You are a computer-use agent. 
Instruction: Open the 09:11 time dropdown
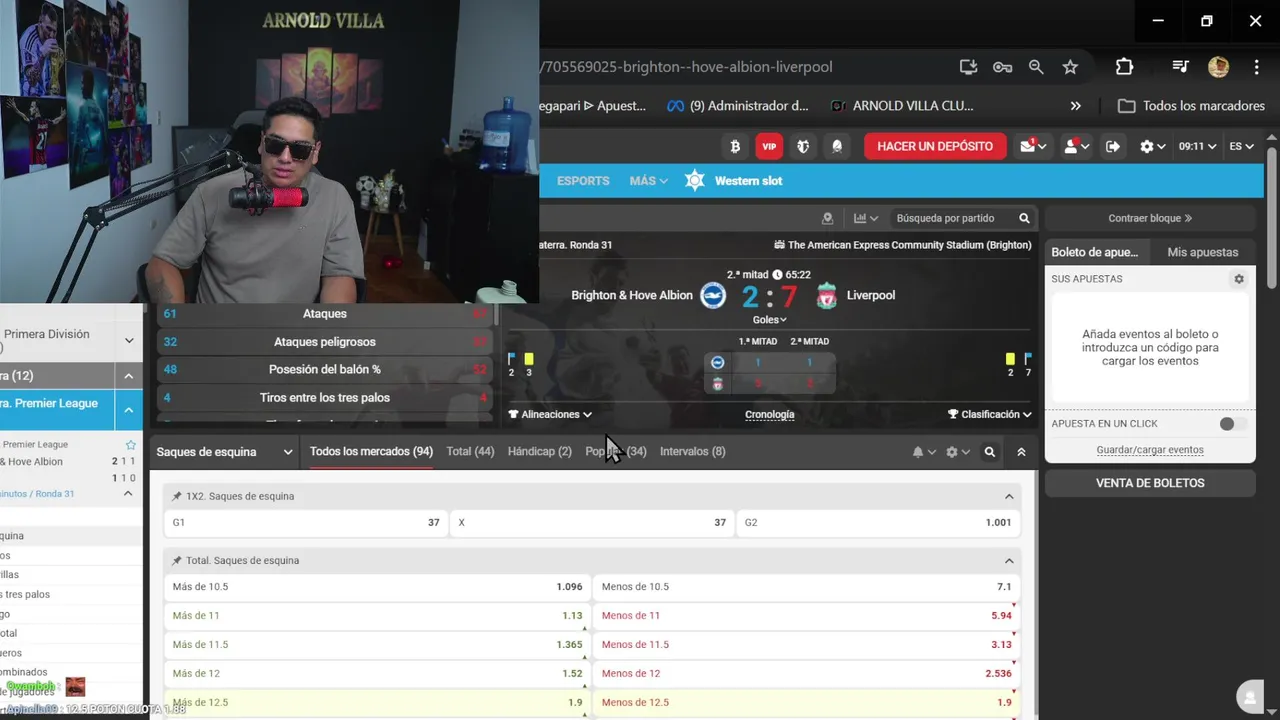click(1197, 146)
